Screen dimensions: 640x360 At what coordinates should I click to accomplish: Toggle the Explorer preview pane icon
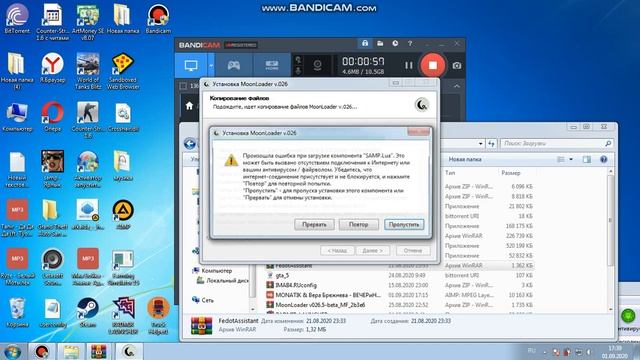[x=587, y=159]
